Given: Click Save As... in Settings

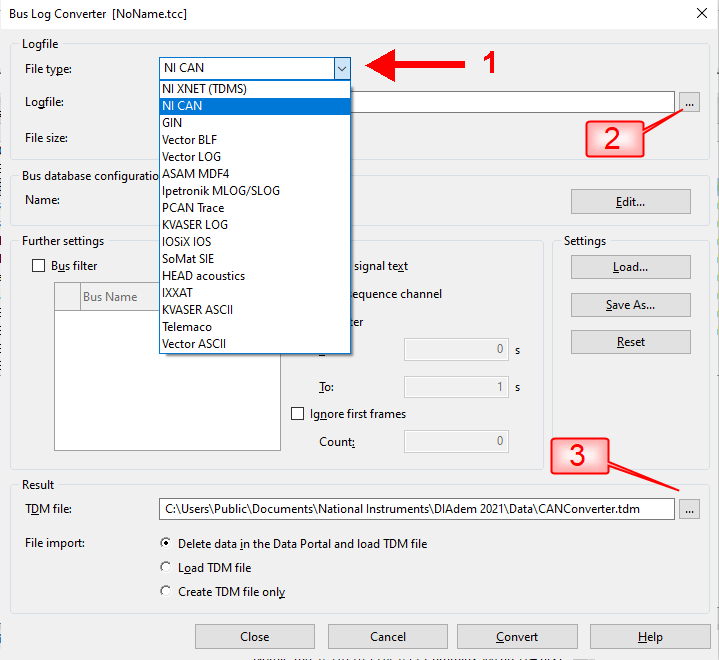Looking at the screenshot, I should pos(630,305).
